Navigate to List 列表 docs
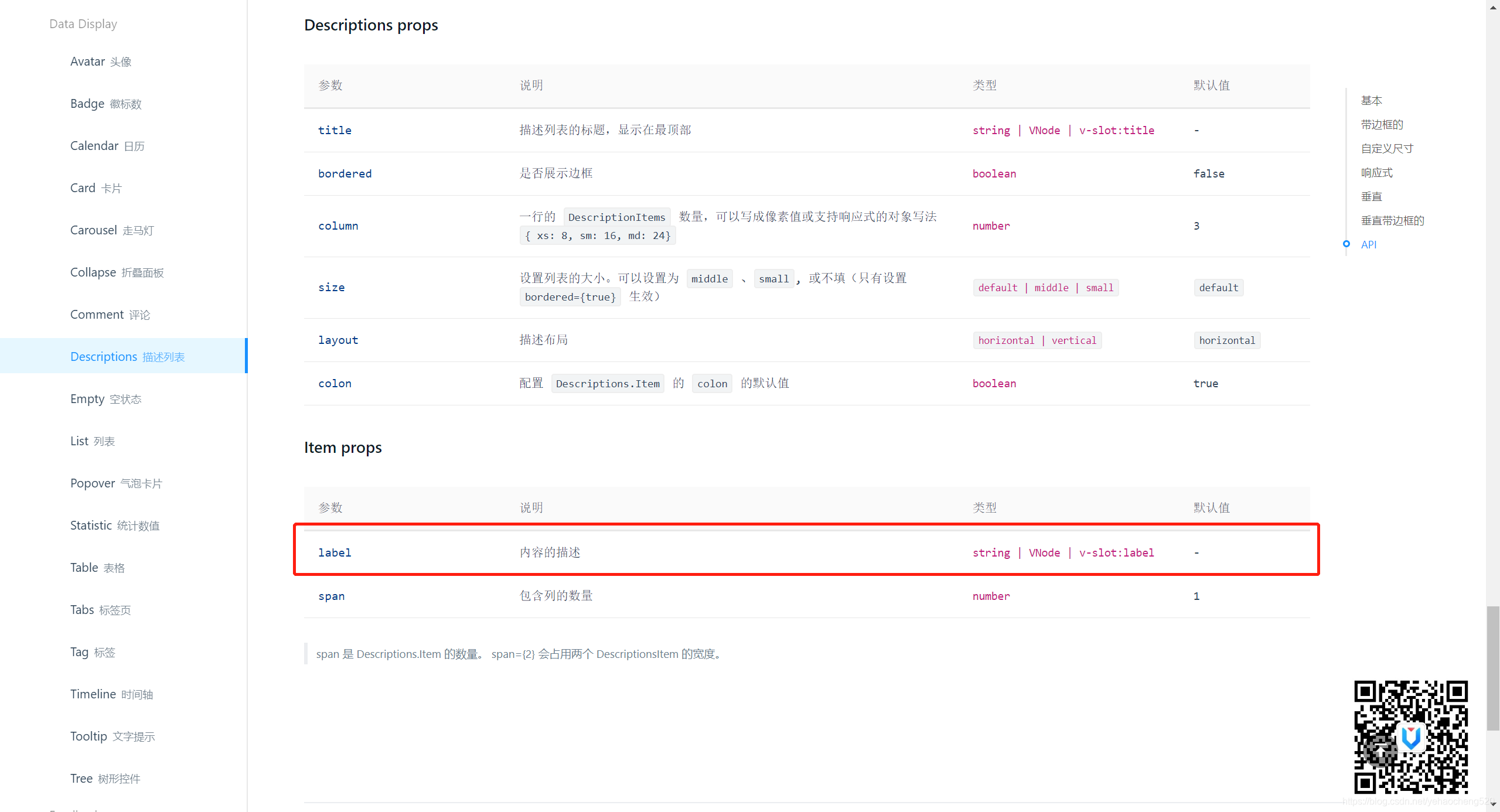The height and width of the screenshot is (812, 1500). [x=92, y=441]
